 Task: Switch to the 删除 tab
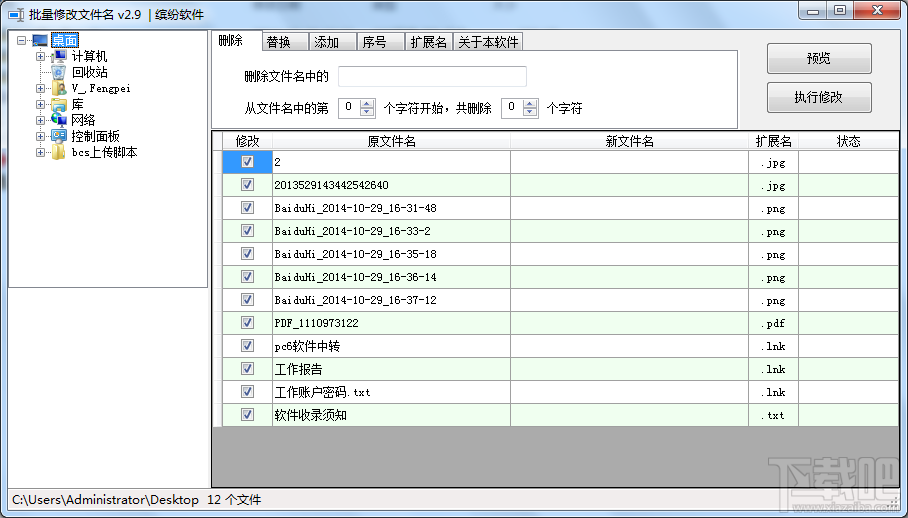tap(236, 41)
